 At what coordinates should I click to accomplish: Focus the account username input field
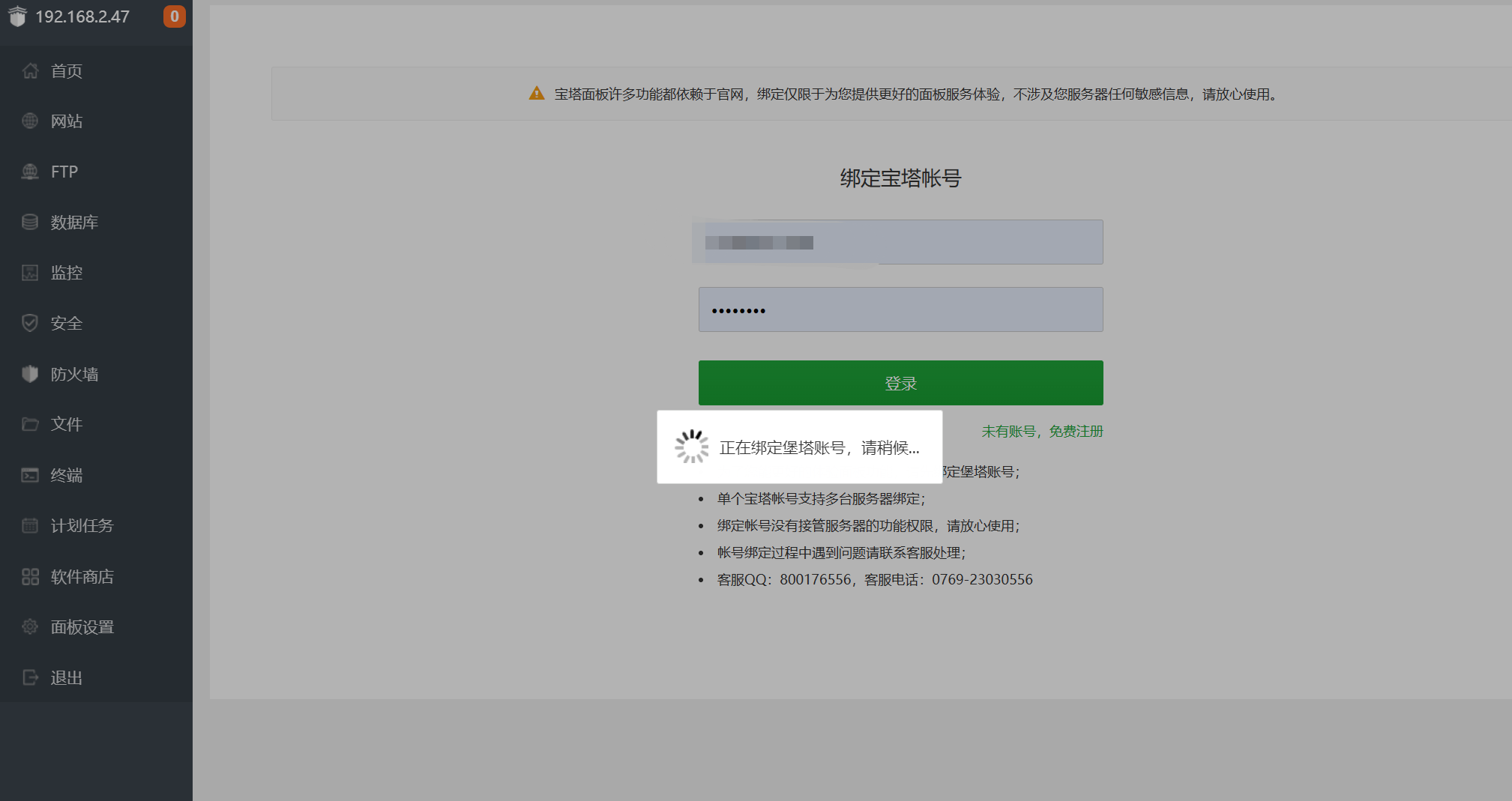(x=900, y=242)
